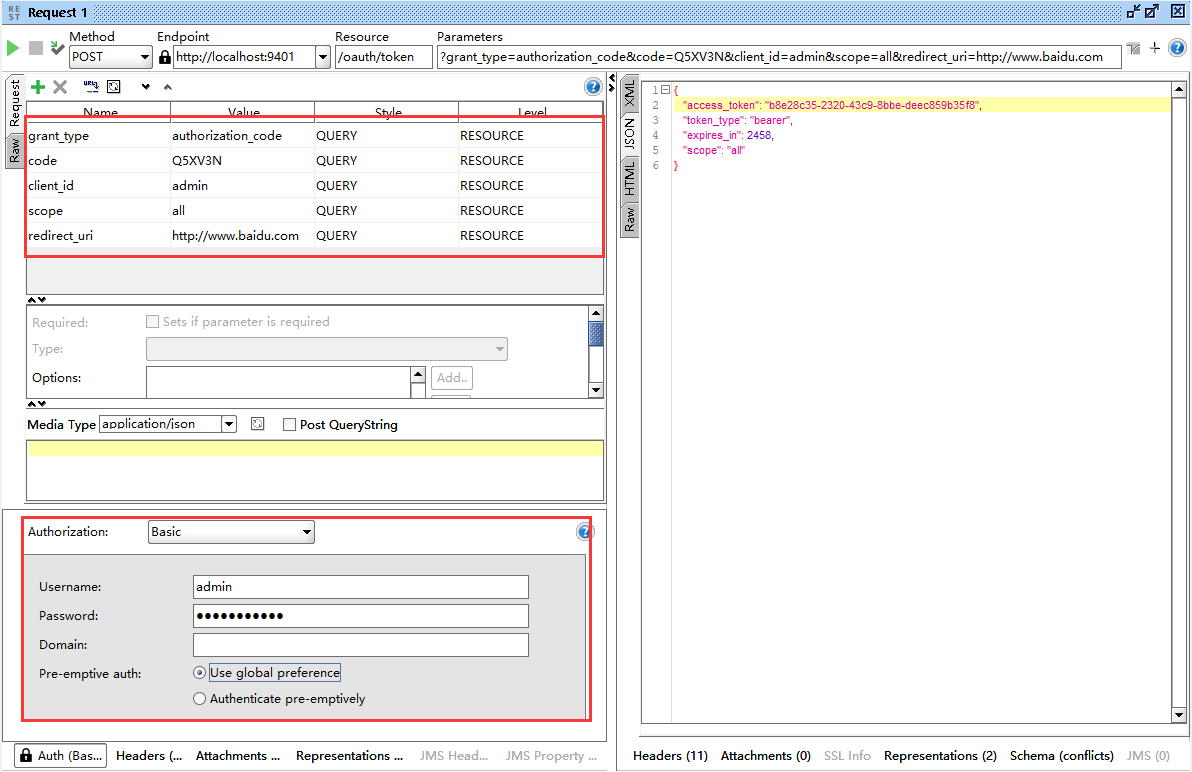Click the Resource field with /oauth/token
The height and width of the screenshot is (772, 1192).
[384, 57]
